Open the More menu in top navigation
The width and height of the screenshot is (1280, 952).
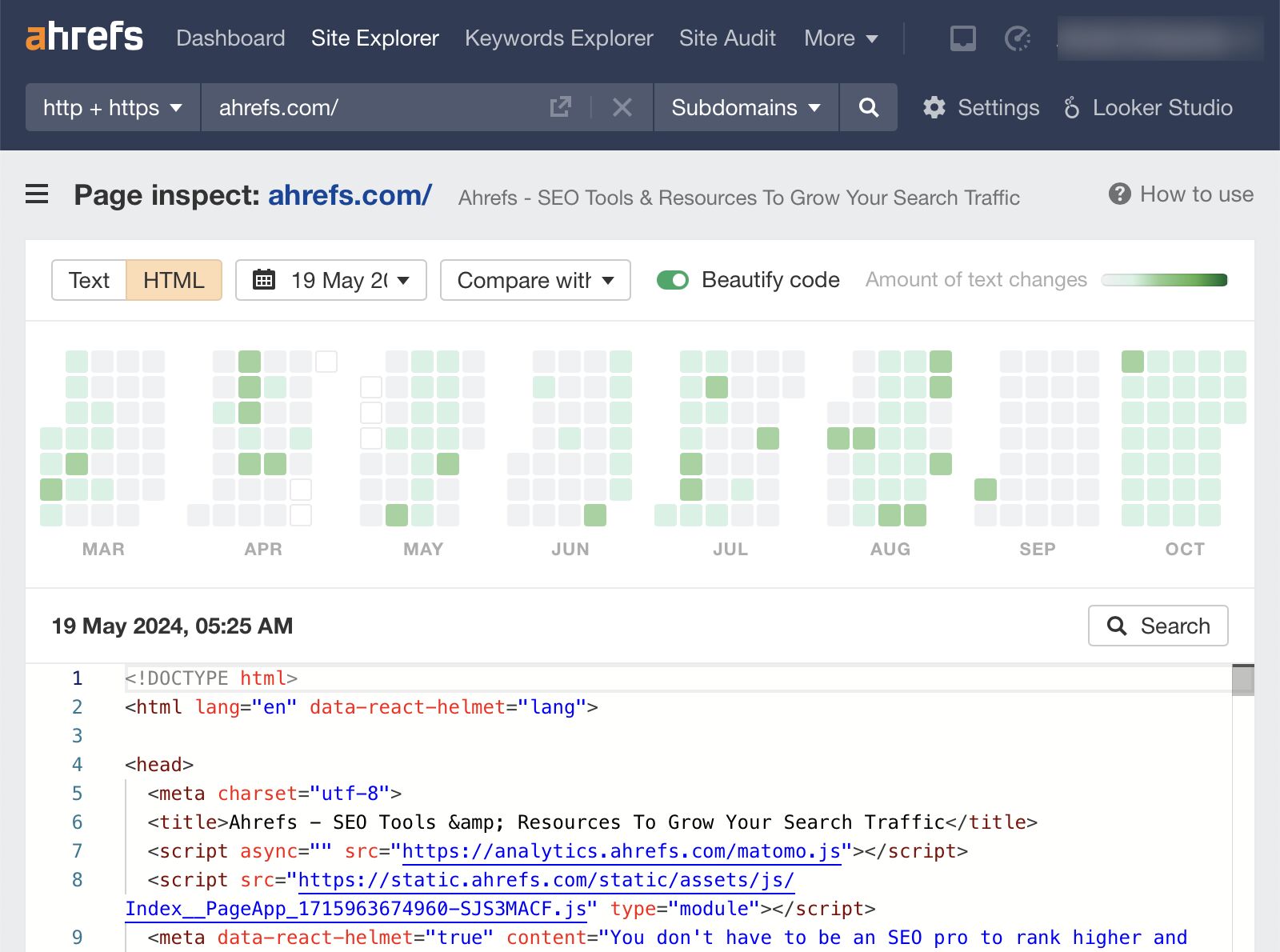pos(840,38)
